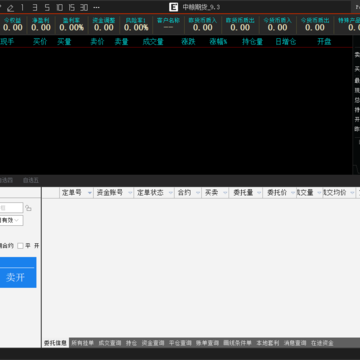360x360 pixels.
Task: Select the 自选五 watchlist tab
Action: point(31,180)
